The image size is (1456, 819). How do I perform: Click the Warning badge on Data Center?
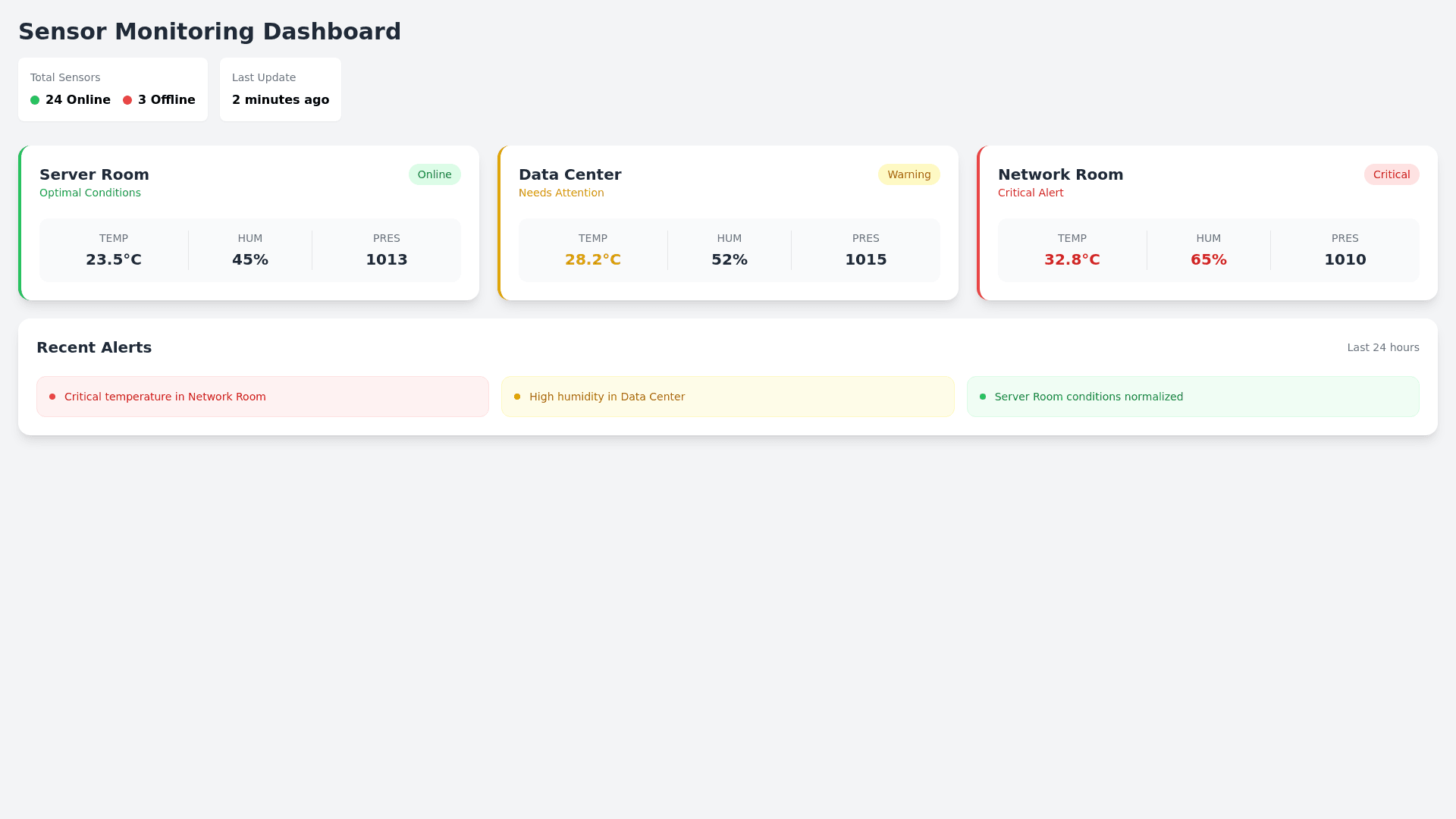point(908,174)
